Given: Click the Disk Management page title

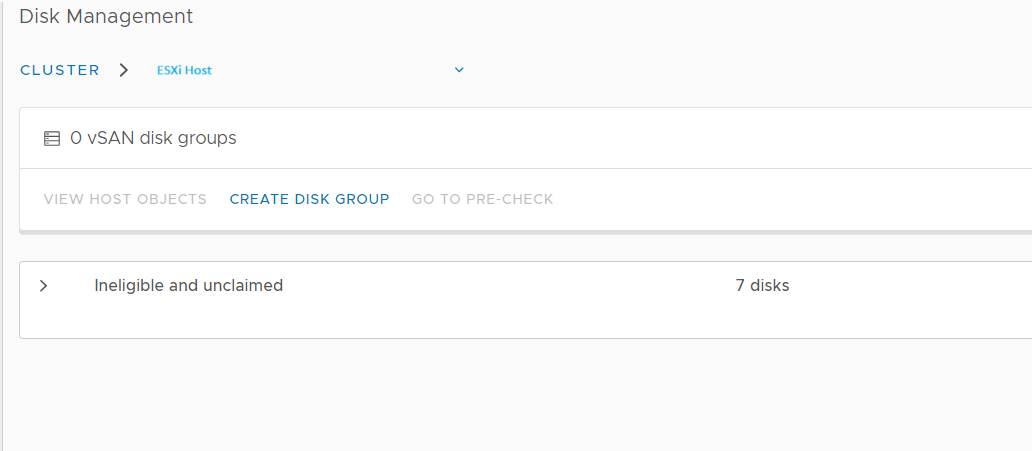Looking at the screenshot, I should [106, 16].
